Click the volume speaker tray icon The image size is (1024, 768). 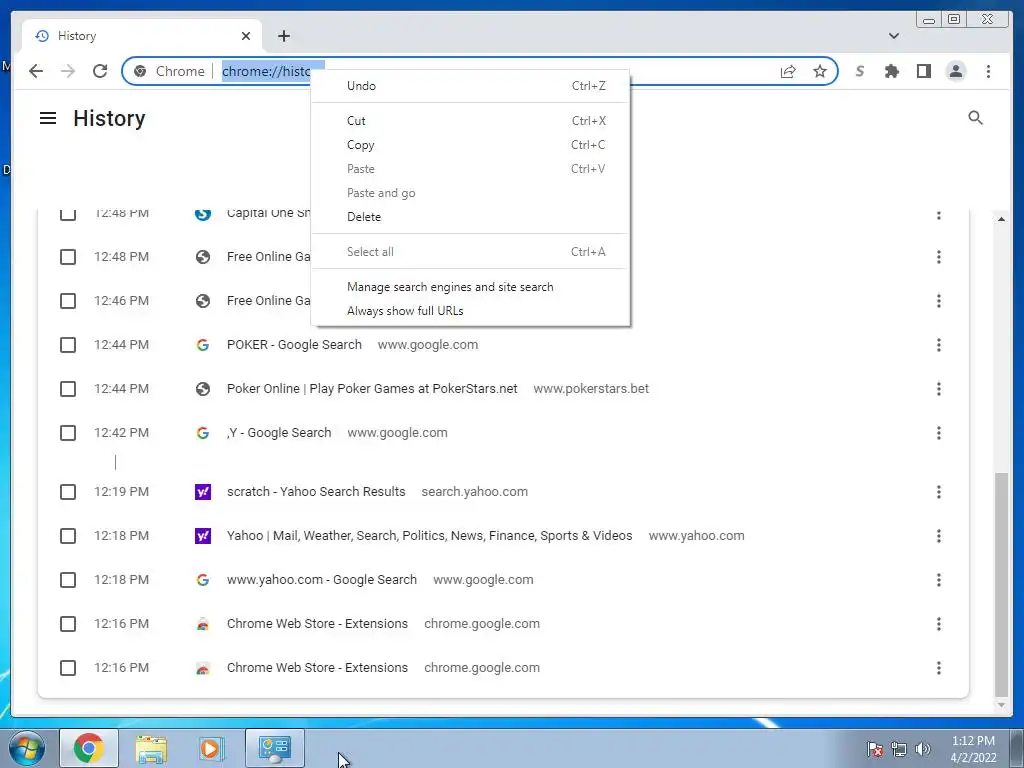(x=923, y=749)
